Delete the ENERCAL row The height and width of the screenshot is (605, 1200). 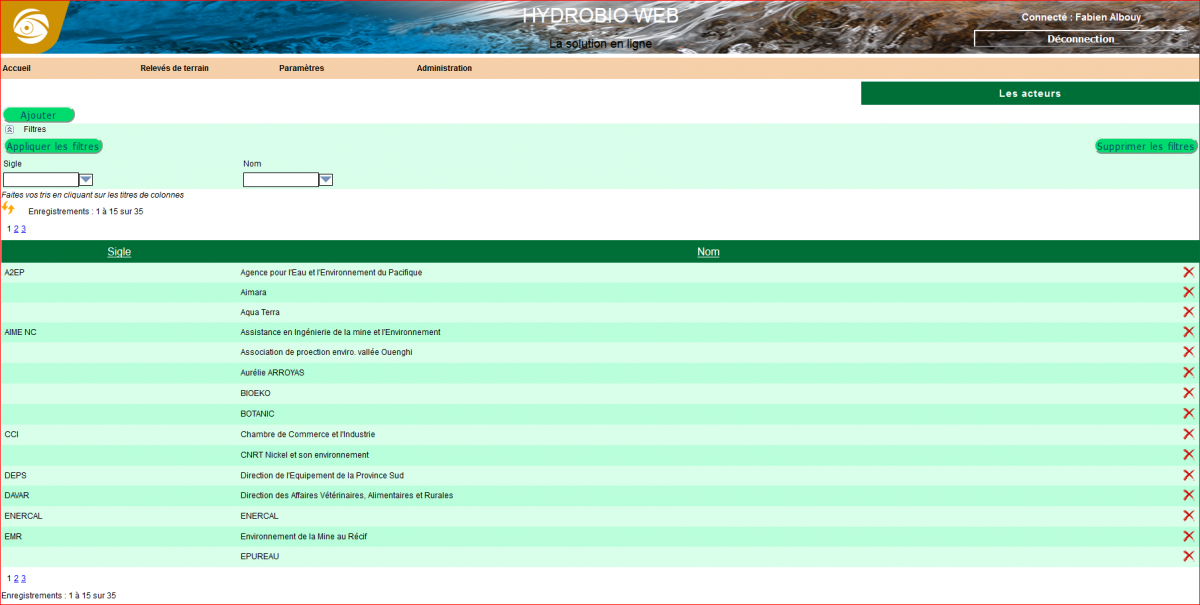point(1188,516)
